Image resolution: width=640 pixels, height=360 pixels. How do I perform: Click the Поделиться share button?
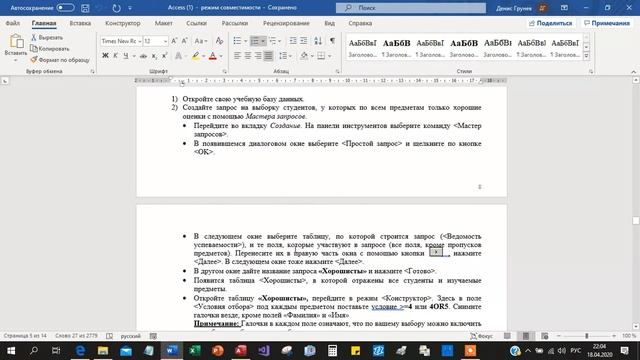pos(550,23)
